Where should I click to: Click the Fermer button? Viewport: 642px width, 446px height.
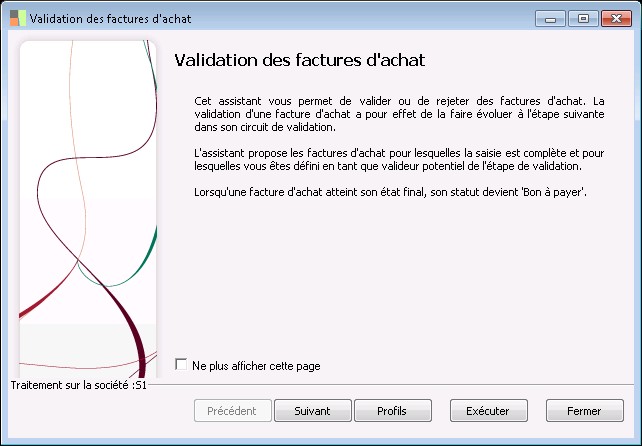[583, 411]
